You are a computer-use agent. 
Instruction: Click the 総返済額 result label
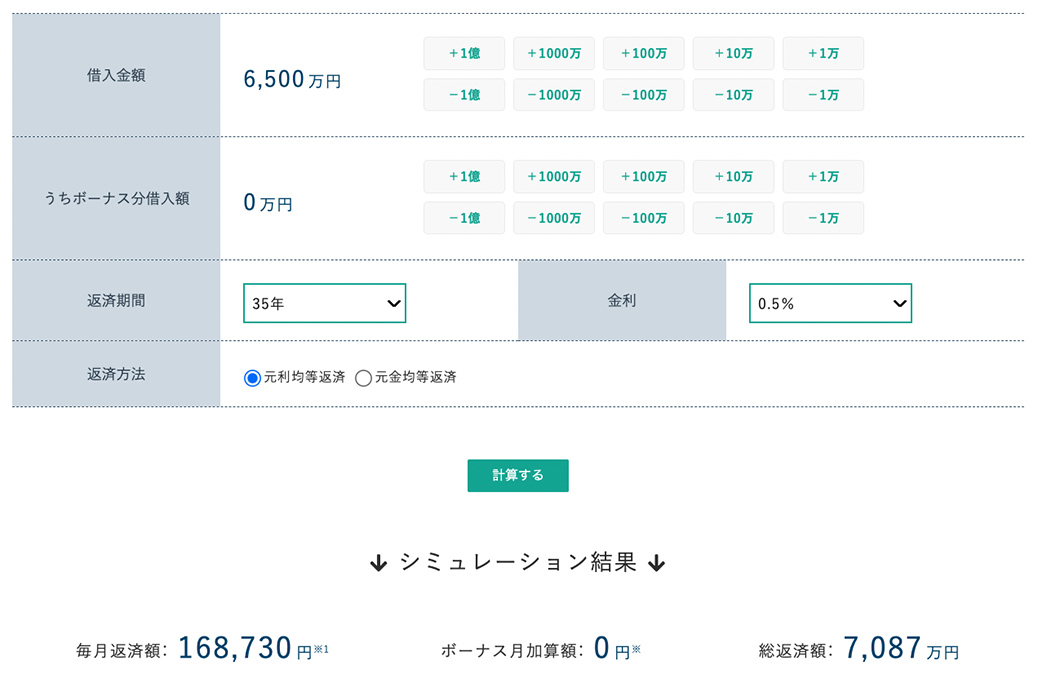[796, 651]
